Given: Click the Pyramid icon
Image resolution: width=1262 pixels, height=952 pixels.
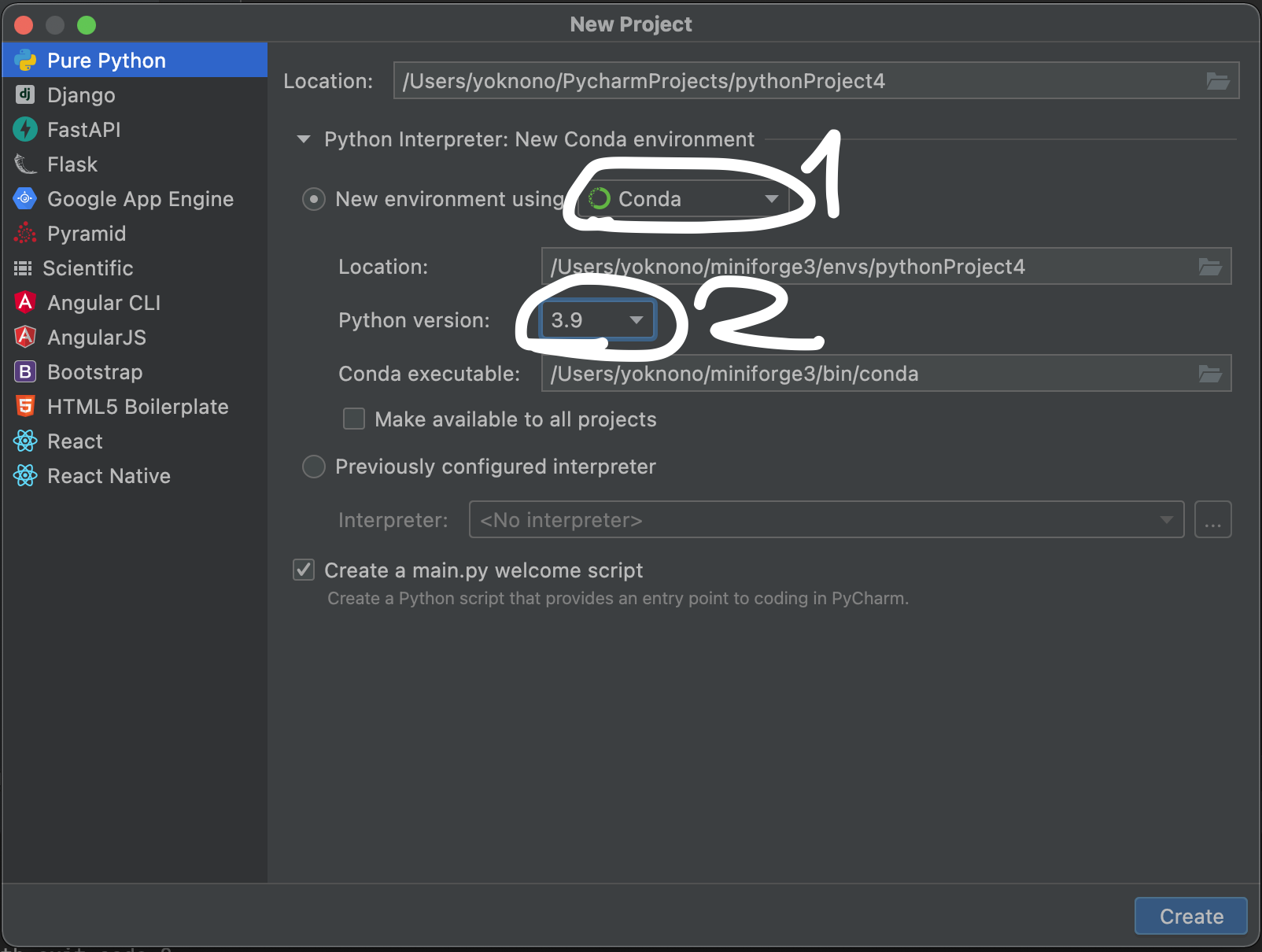Looking at the screenshot, I should pyautogui.click(x=25, y=234).
